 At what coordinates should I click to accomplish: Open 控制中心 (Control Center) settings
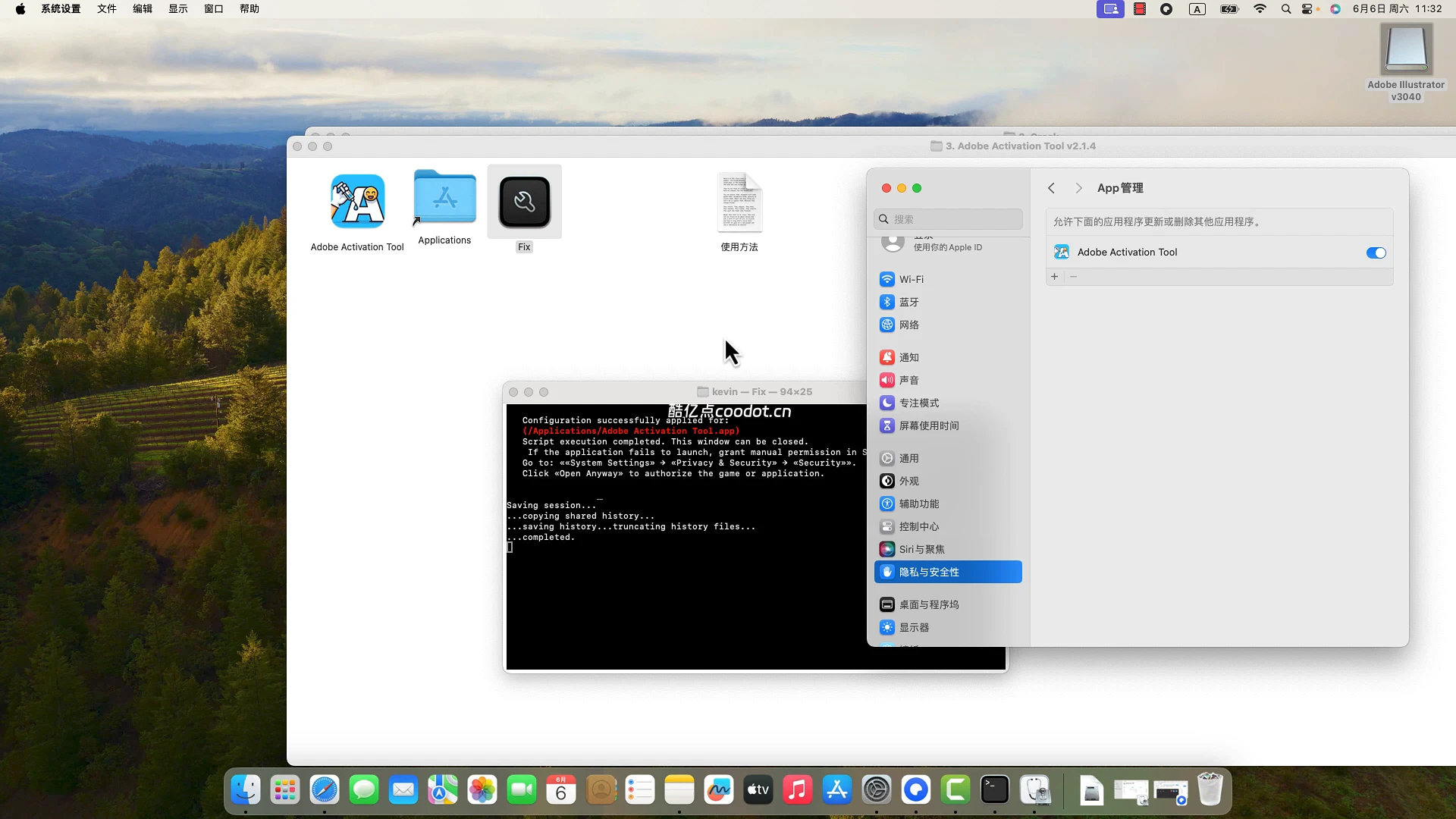948,526
